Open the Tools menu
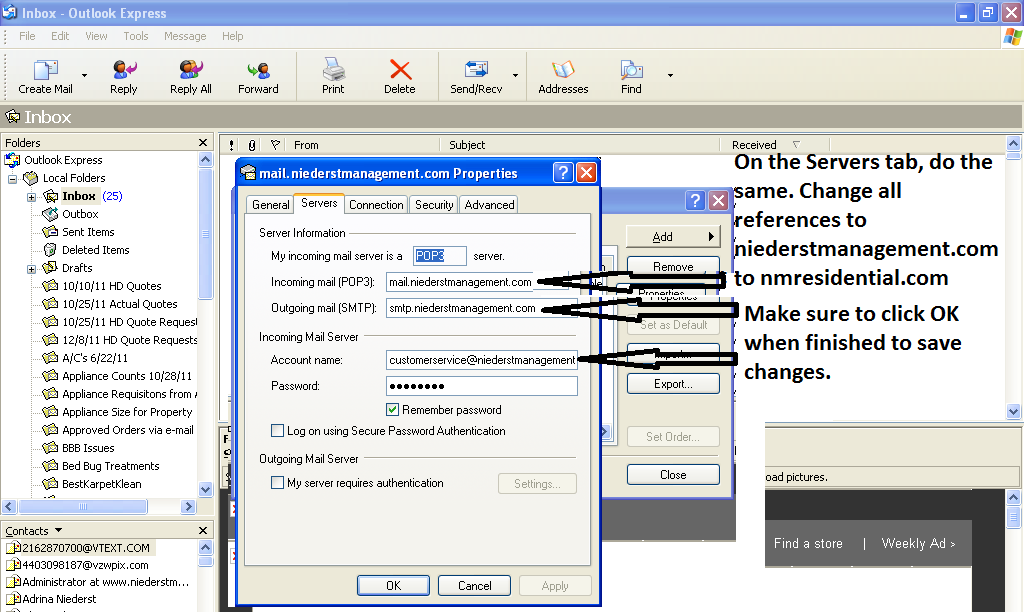Image resolution: width=1024 pixels, height=612 pixels. (x=136, y=36)
